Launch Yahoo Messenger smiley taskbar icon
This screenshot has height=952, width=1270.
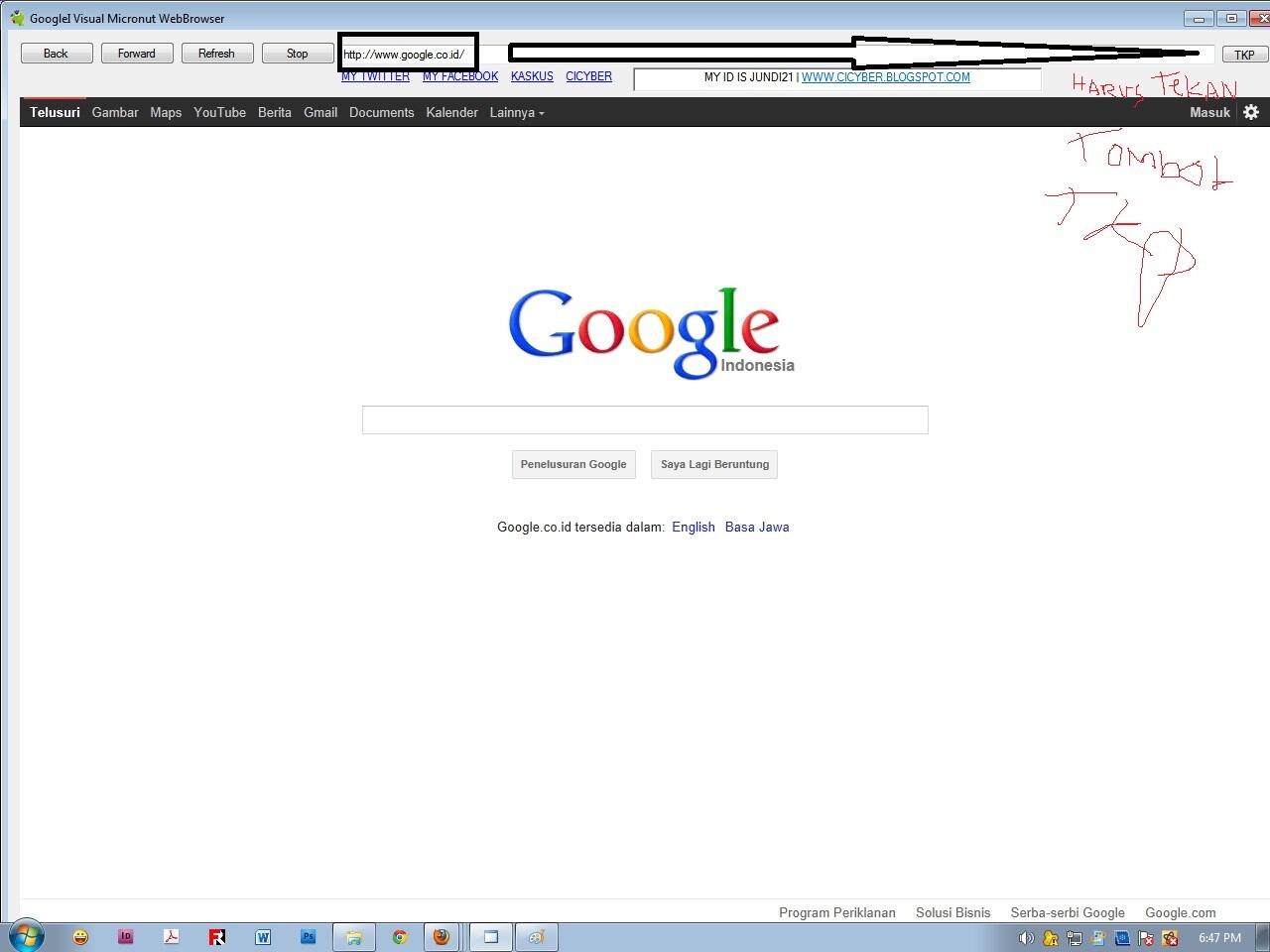pos(80,937)
